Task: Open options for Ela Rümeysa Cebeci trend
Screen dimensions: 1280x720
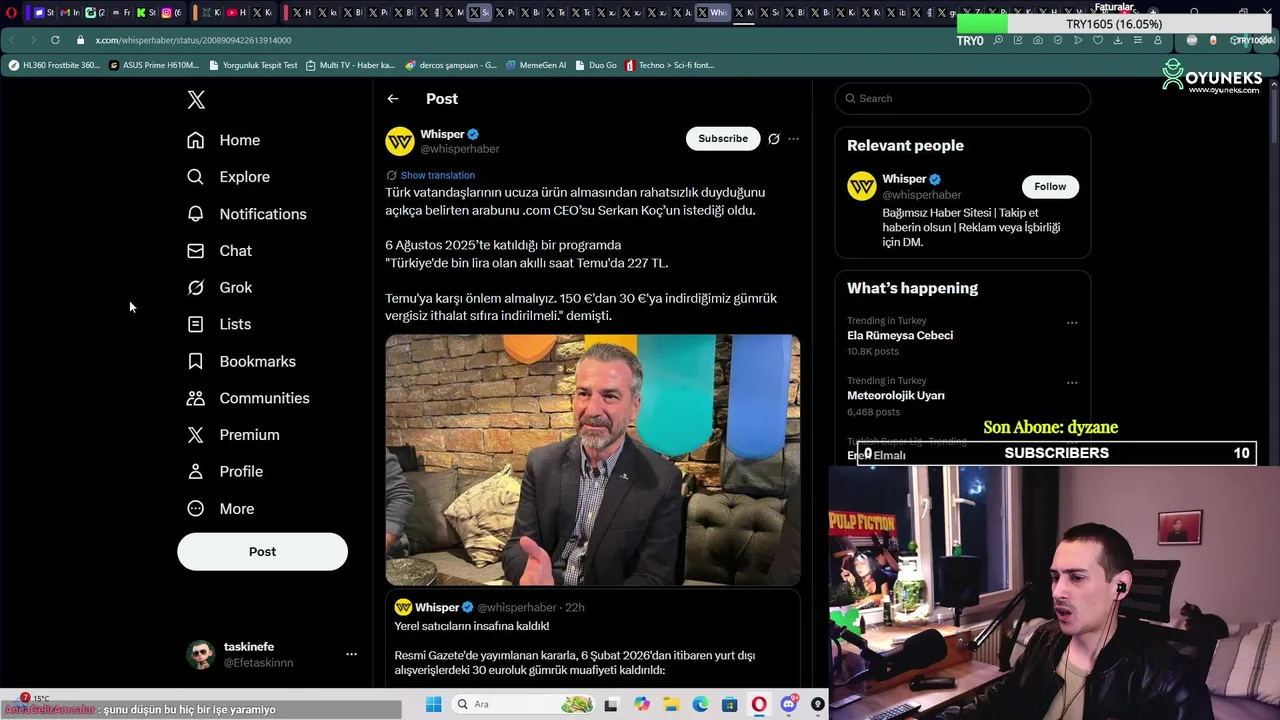Action: click(1072, 323)
